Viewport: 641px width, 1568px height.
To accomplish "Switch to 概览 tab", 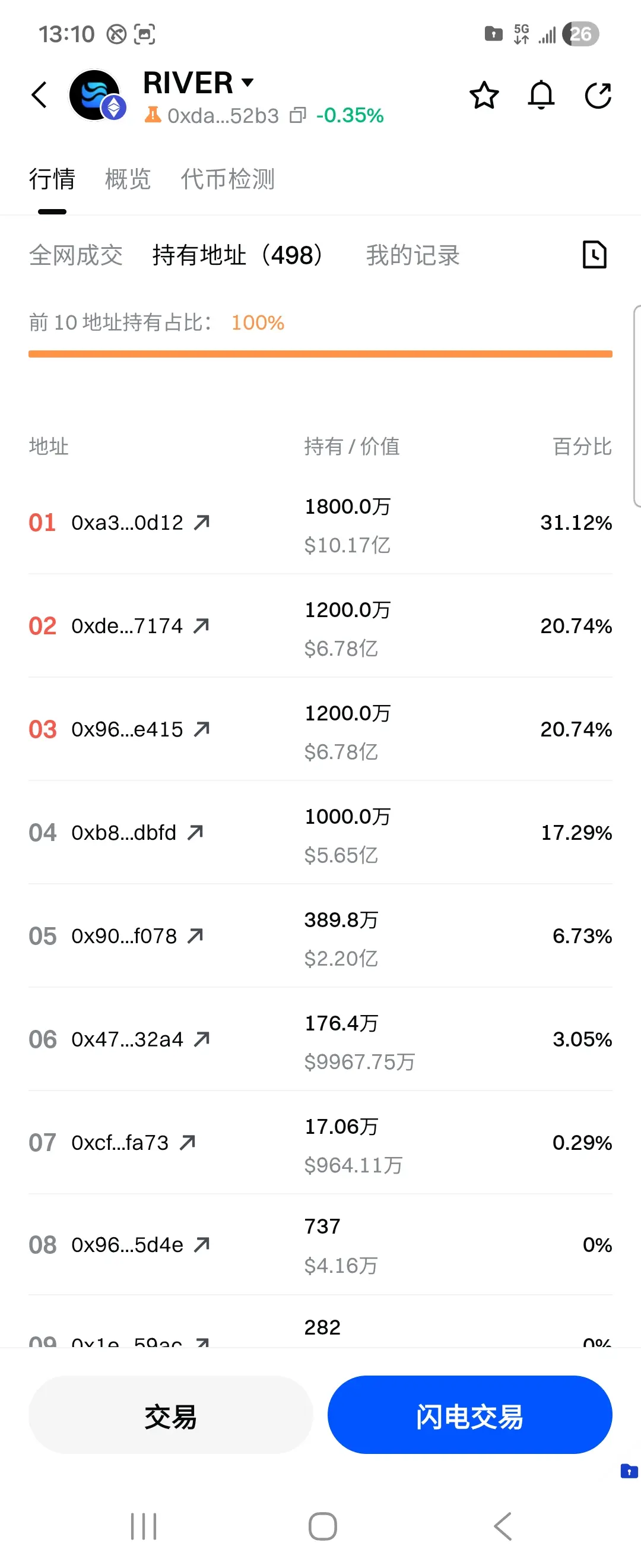I will (128, 179).
